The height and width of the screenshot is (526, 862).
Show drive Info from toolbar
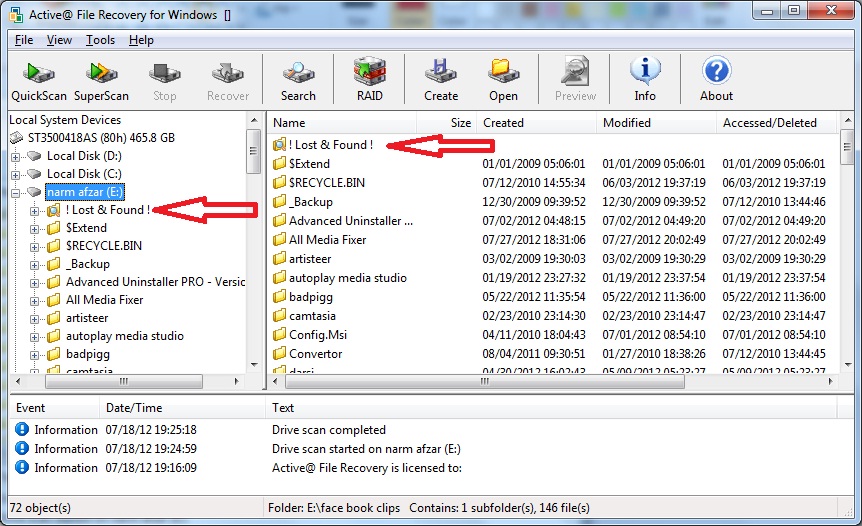[x=645, y=80]
